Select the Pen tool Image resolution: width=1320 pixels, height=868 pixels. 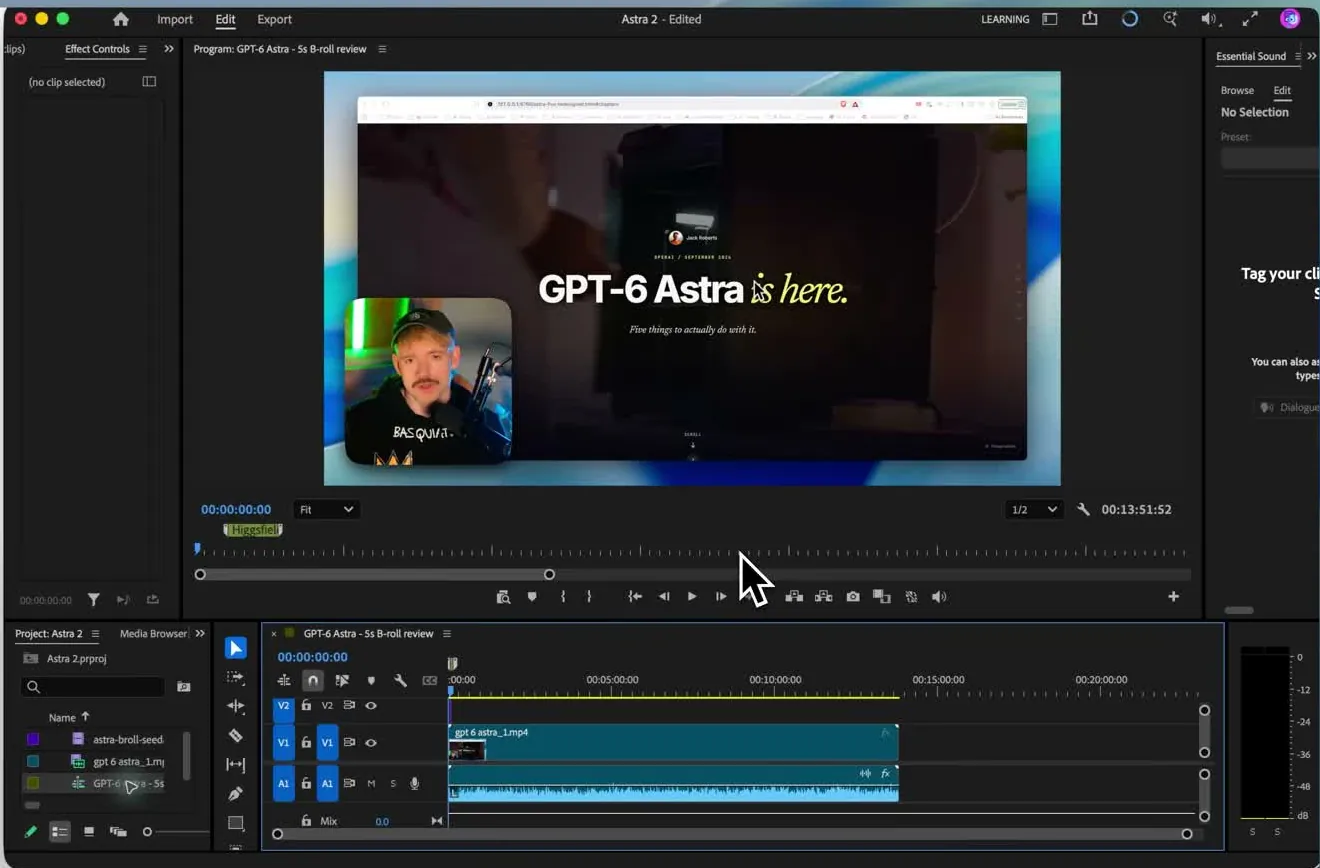pos(235,794)
